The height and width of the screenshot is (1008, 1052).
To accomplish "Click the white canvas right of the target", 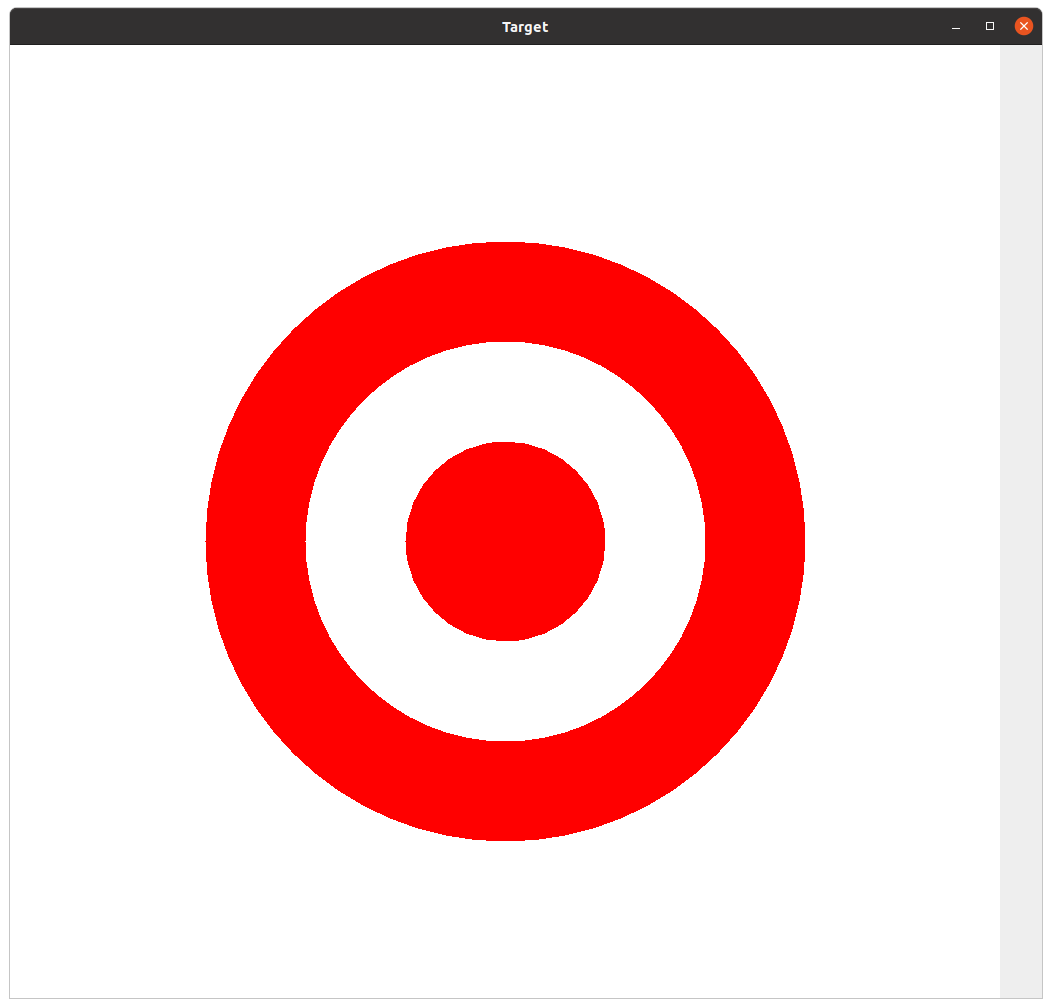I will 900,541.
